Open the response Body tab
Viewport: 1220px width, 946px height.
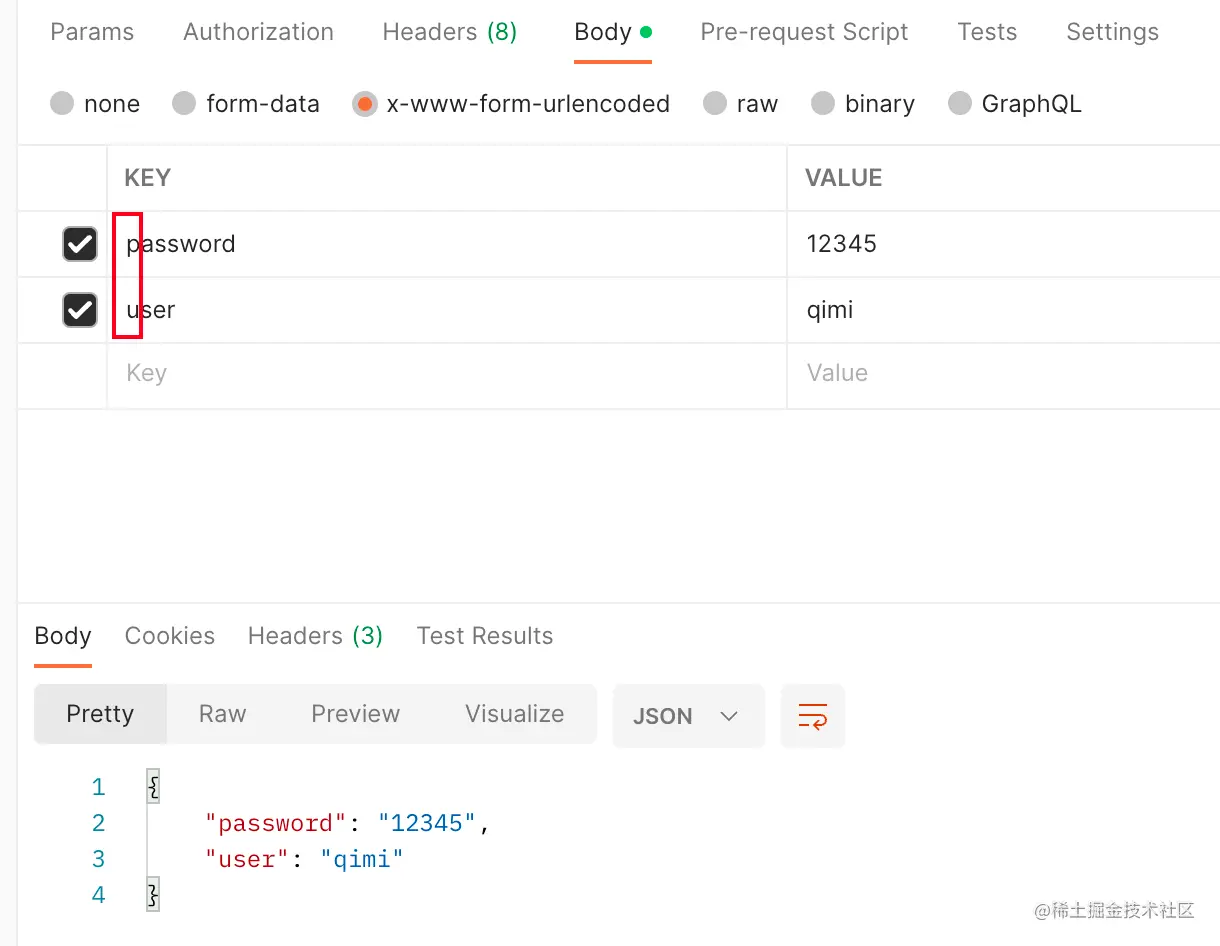click(63, 636)
